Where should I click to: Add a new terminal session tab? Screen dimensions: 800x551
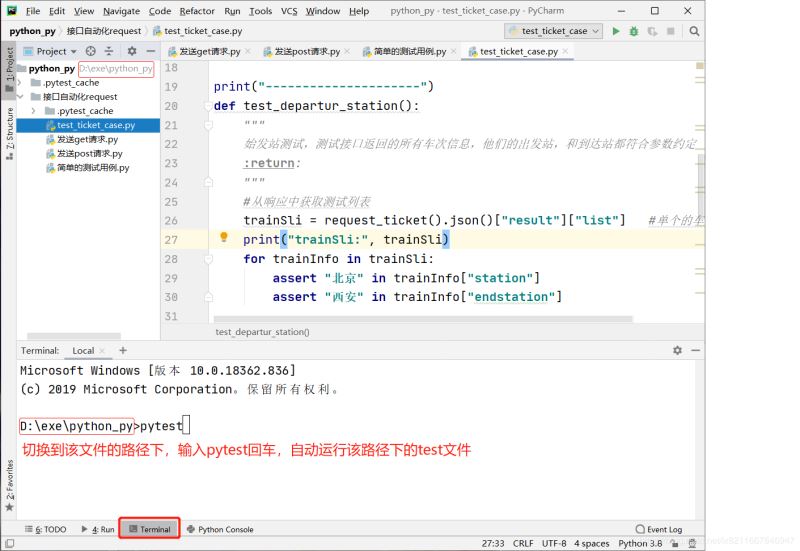click(123, 351)
